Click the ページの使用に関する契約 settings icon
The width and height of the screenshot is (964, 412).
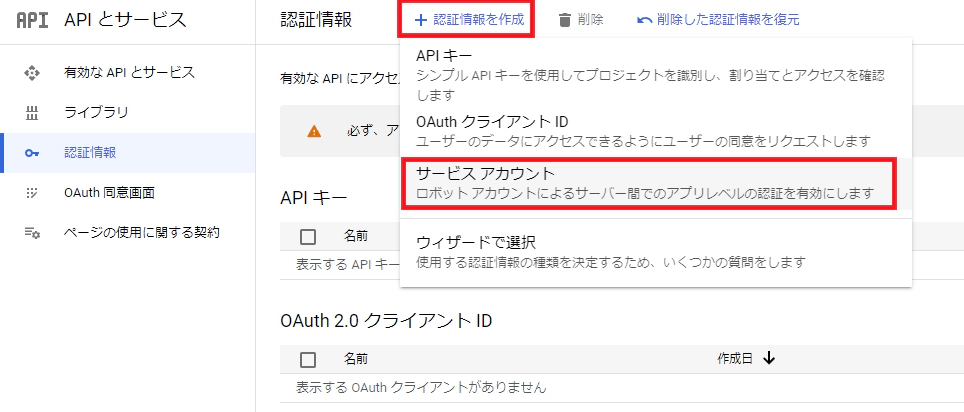click(x=31, y=233)
